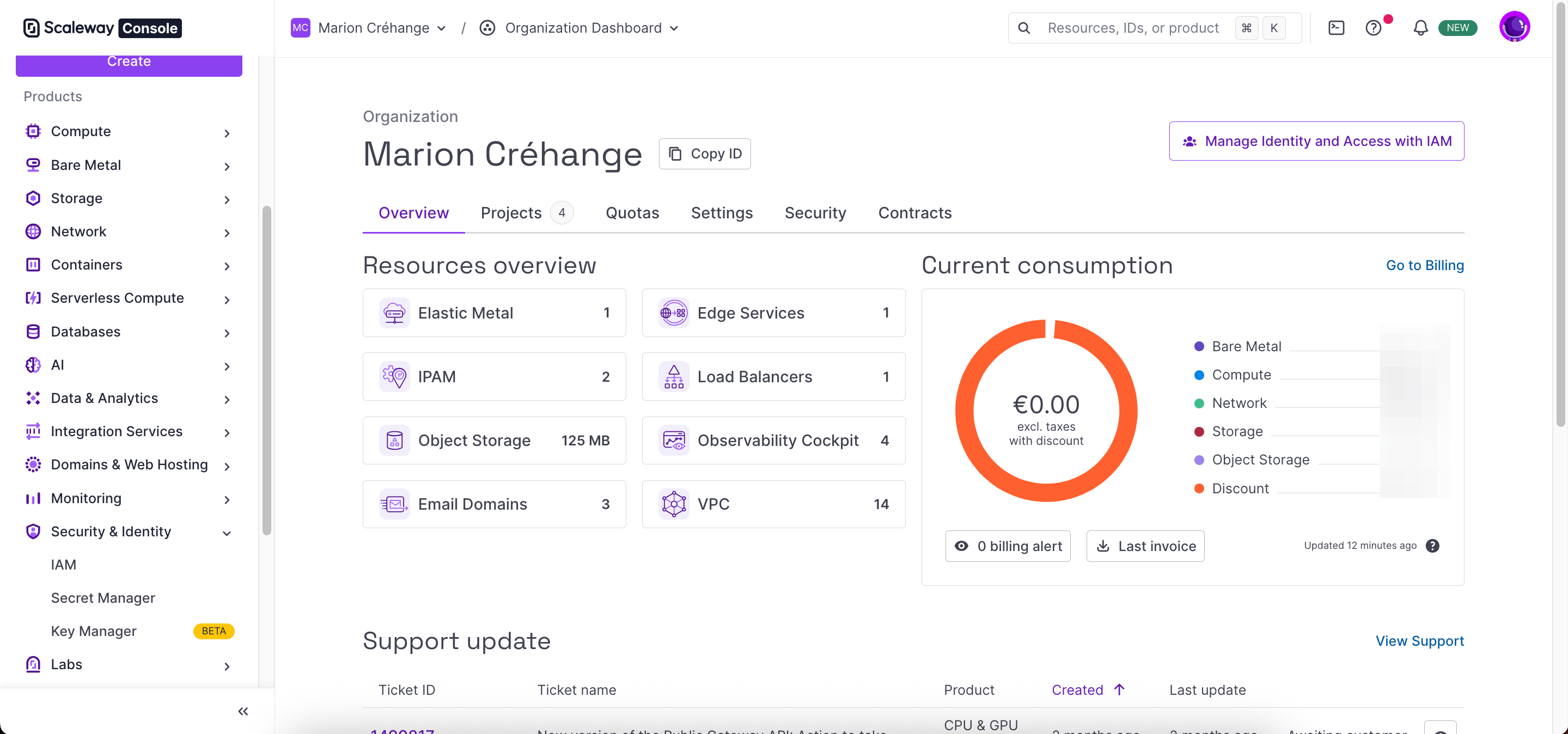Click the Data & Analytics icon
1568x734 pixels.
click(x=33, y=398)
